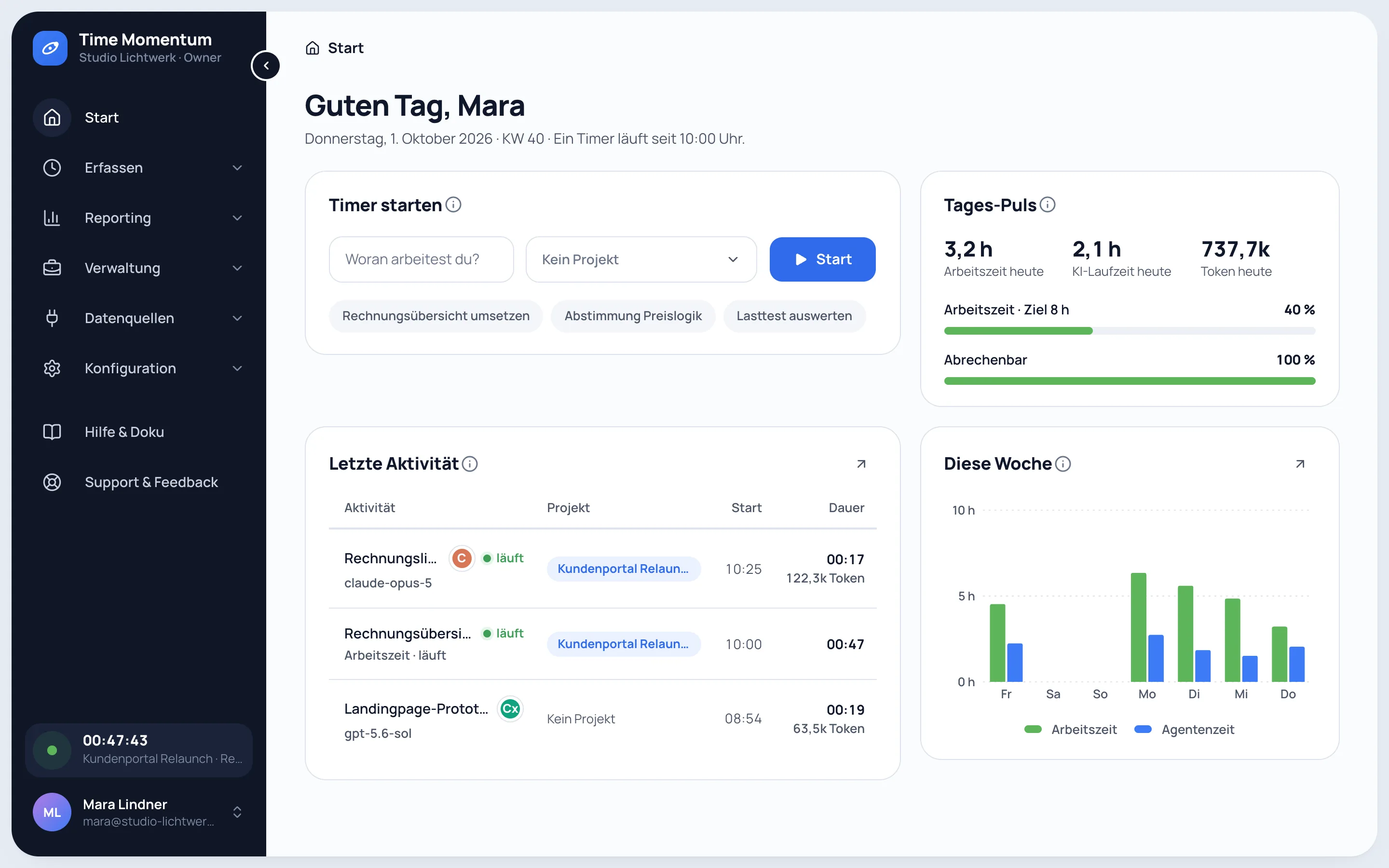The image size is (1389, 868).
Task: Open the Kein Projekt dropdown
Action: pyautogui.click(x=641, y=259)
